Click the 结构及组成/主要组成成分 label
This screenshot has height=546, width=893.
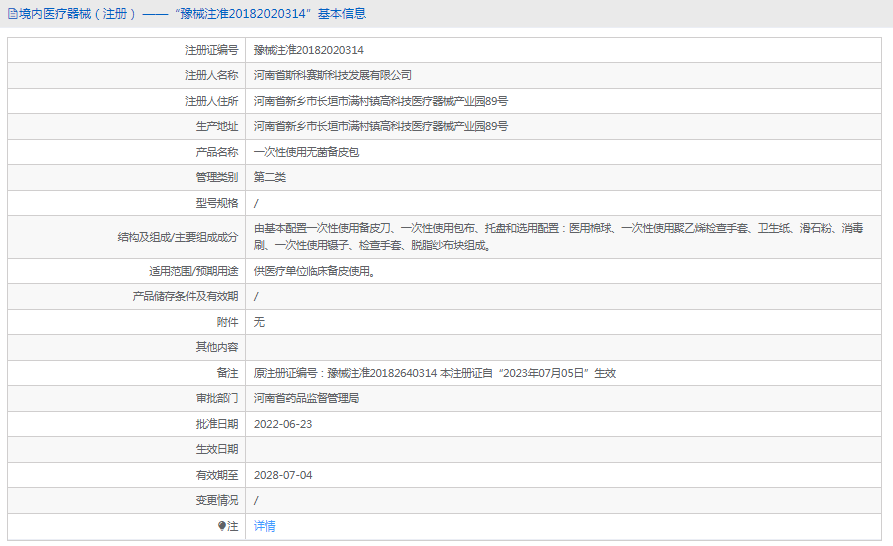click(178, 237)
